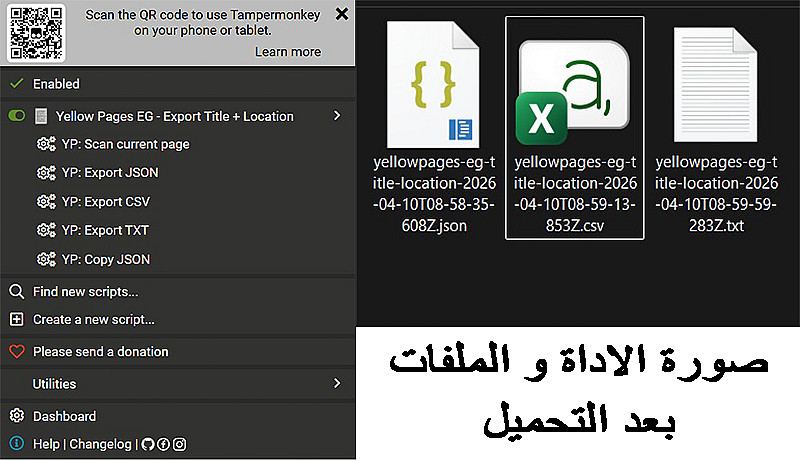This screenshot has width=800, height=460.
Task: Open Yellow Pages EG - Export Title + Location script
Action: coord(174,116)
